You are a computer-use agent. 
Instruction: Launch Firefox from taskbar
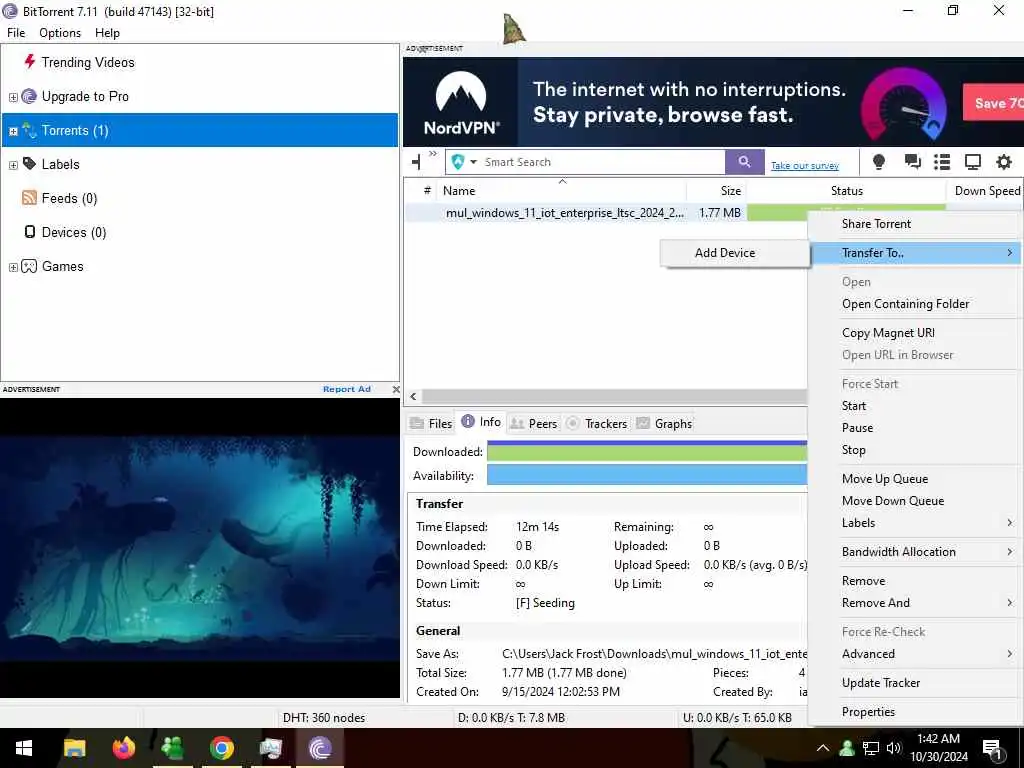point(123,748)
